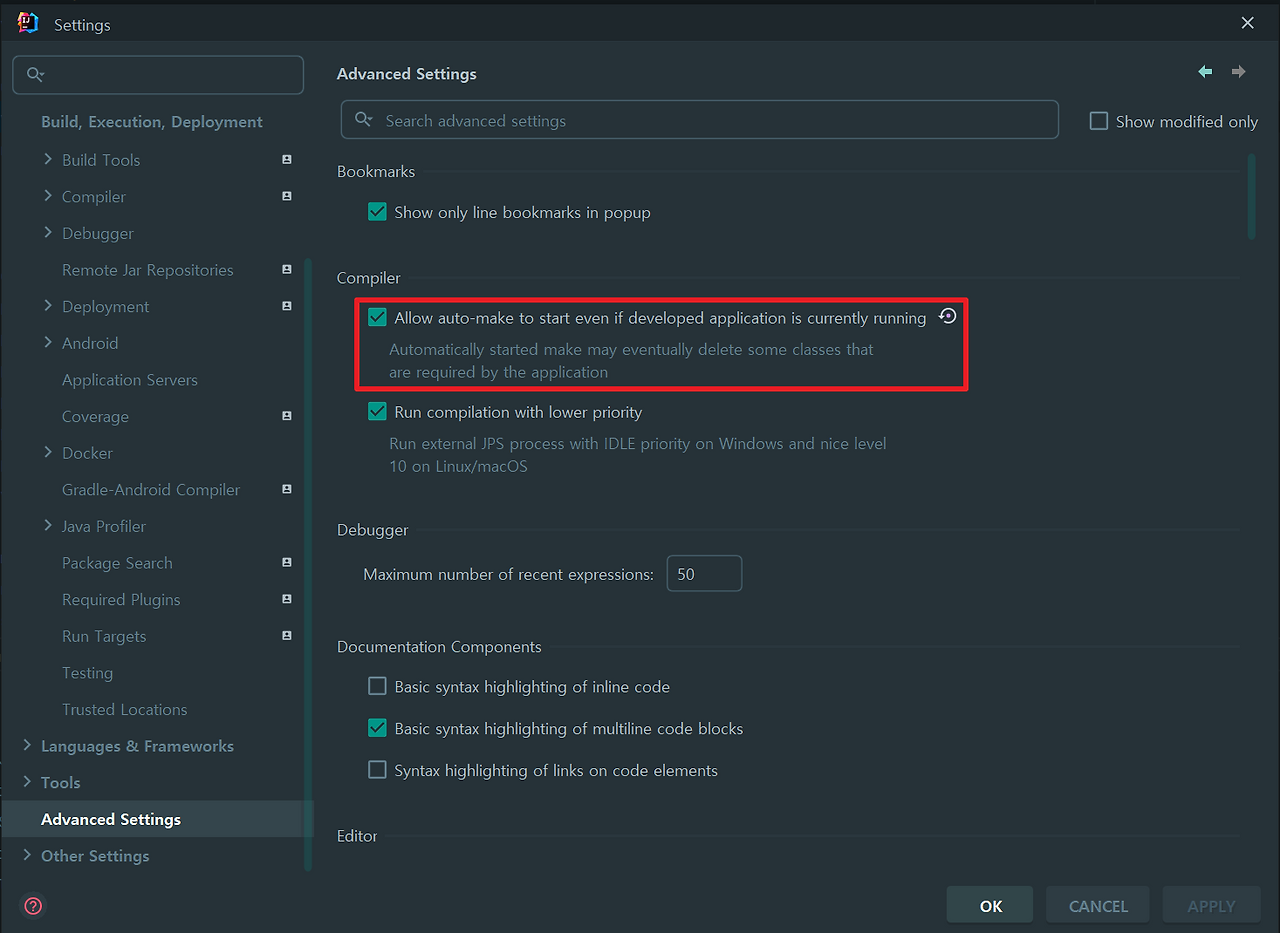
Task: Click the magnifier in the settings search box
Action: 35,74
